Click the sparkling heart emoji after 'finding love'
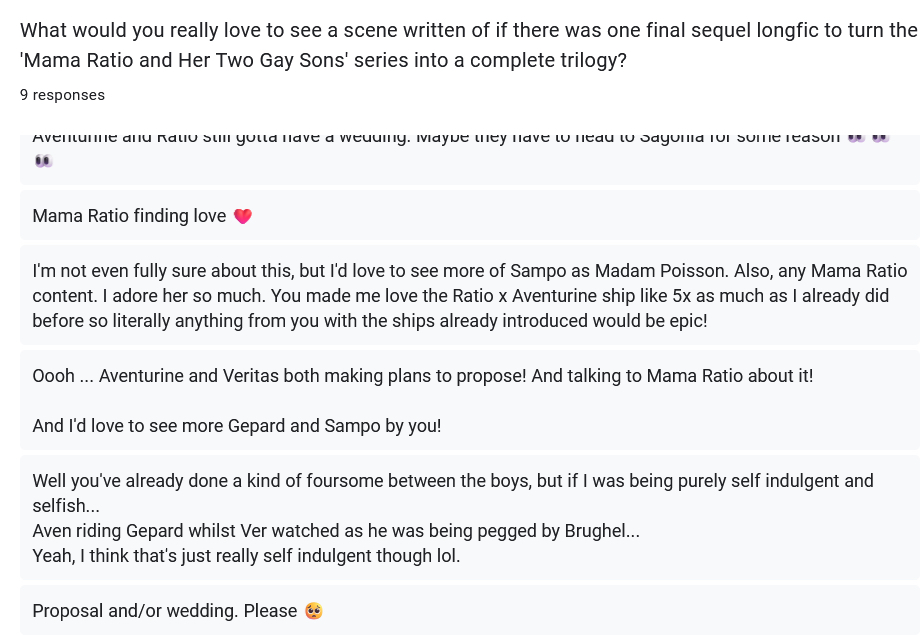The image size is (921, 635). point(242,216)
